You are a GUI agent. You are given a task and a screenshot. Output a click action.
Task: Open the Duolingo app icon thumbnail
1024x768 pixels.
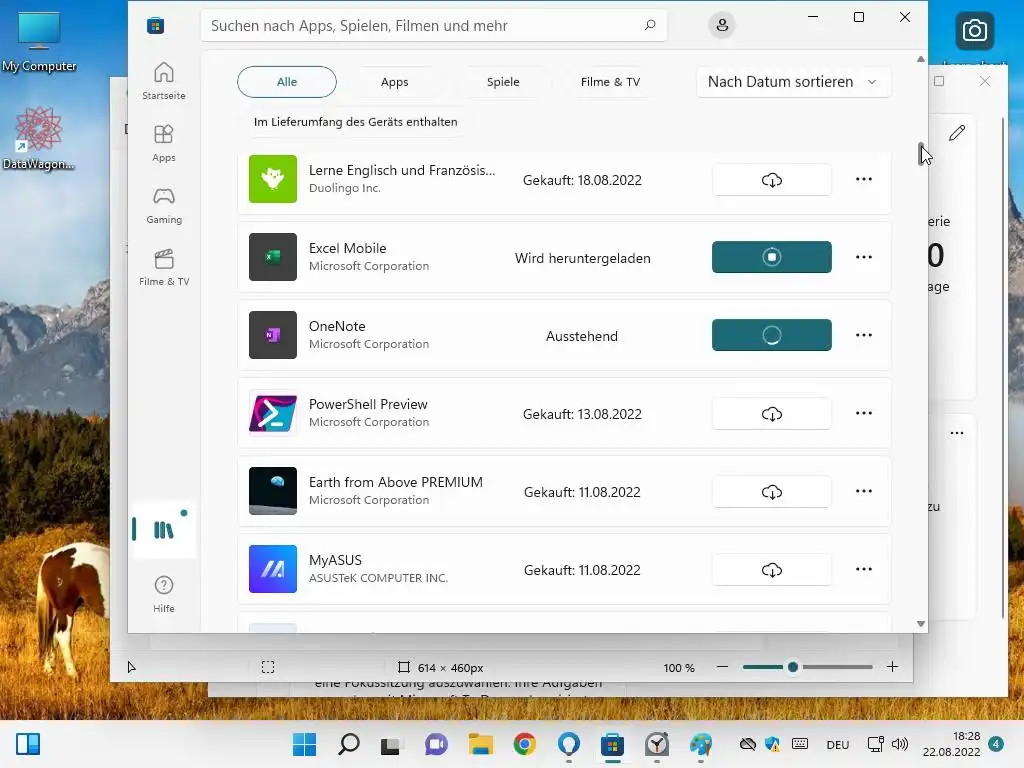[x=273, y=179]
